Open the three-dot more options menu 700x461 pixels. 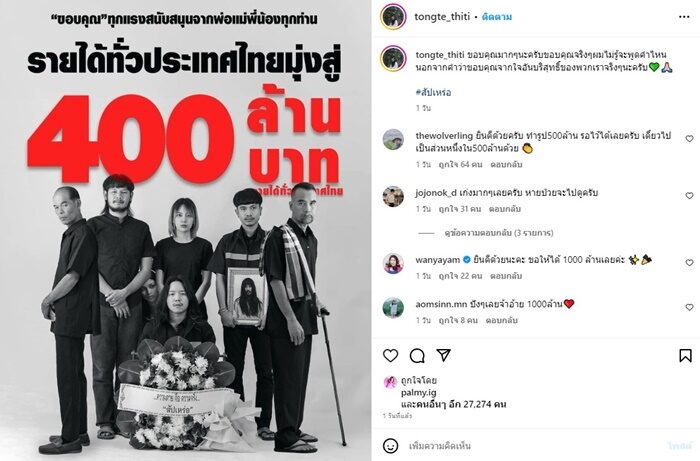(x=684, y=17)
